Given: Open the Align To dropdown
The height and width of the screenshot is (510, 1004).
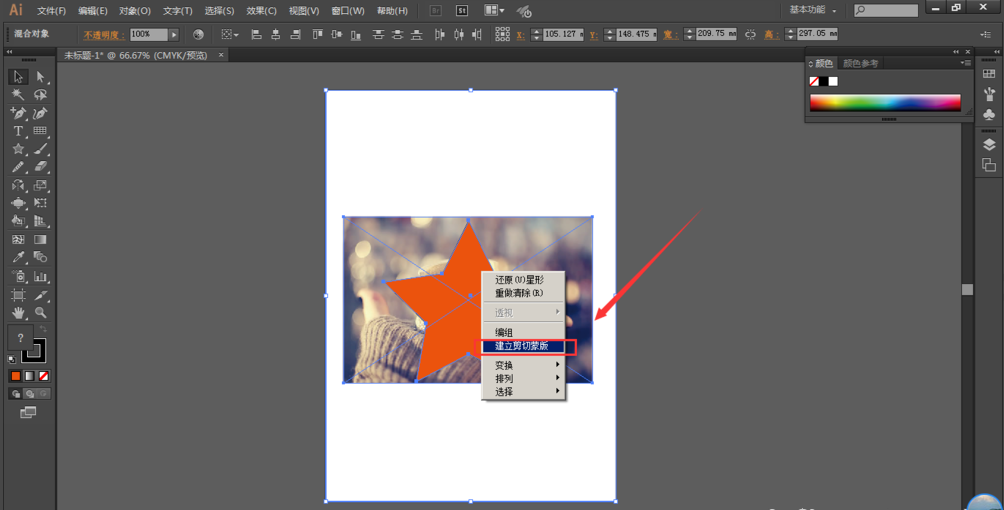Looking at the screenshot, I should [229, 35].
